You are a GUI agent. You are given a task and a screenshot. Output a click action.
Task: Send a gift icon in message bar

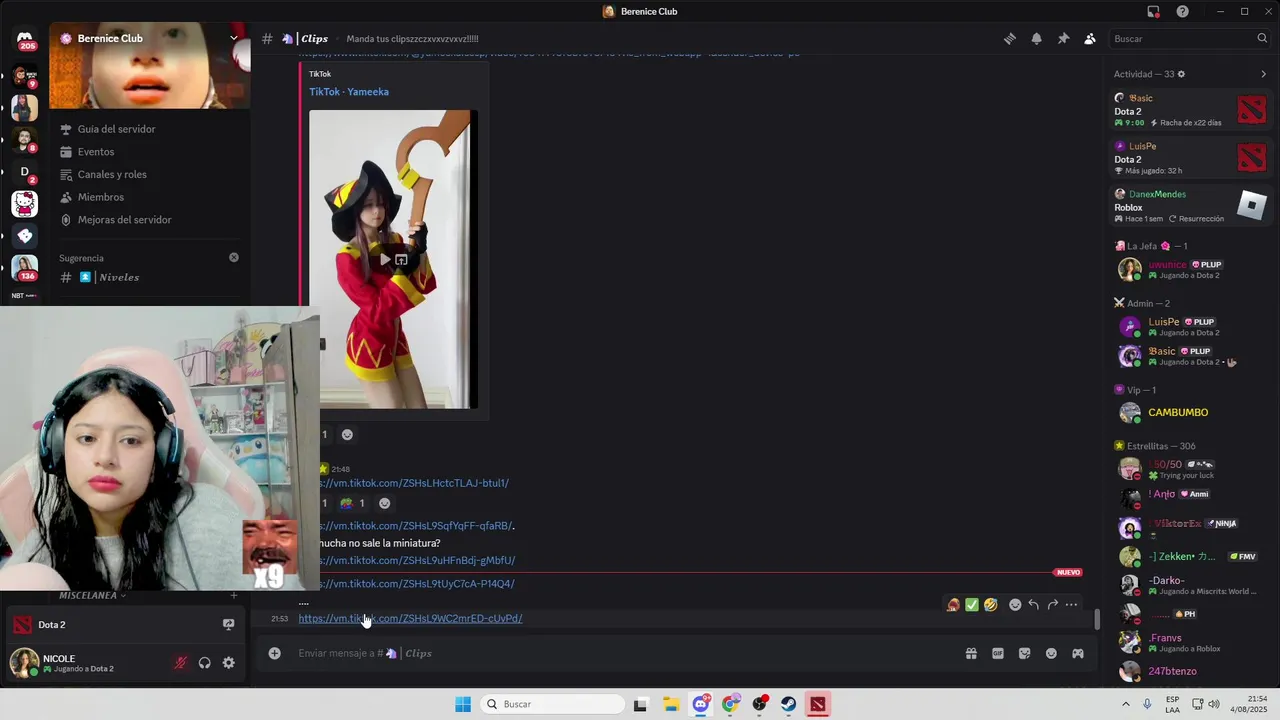[971, 653]
